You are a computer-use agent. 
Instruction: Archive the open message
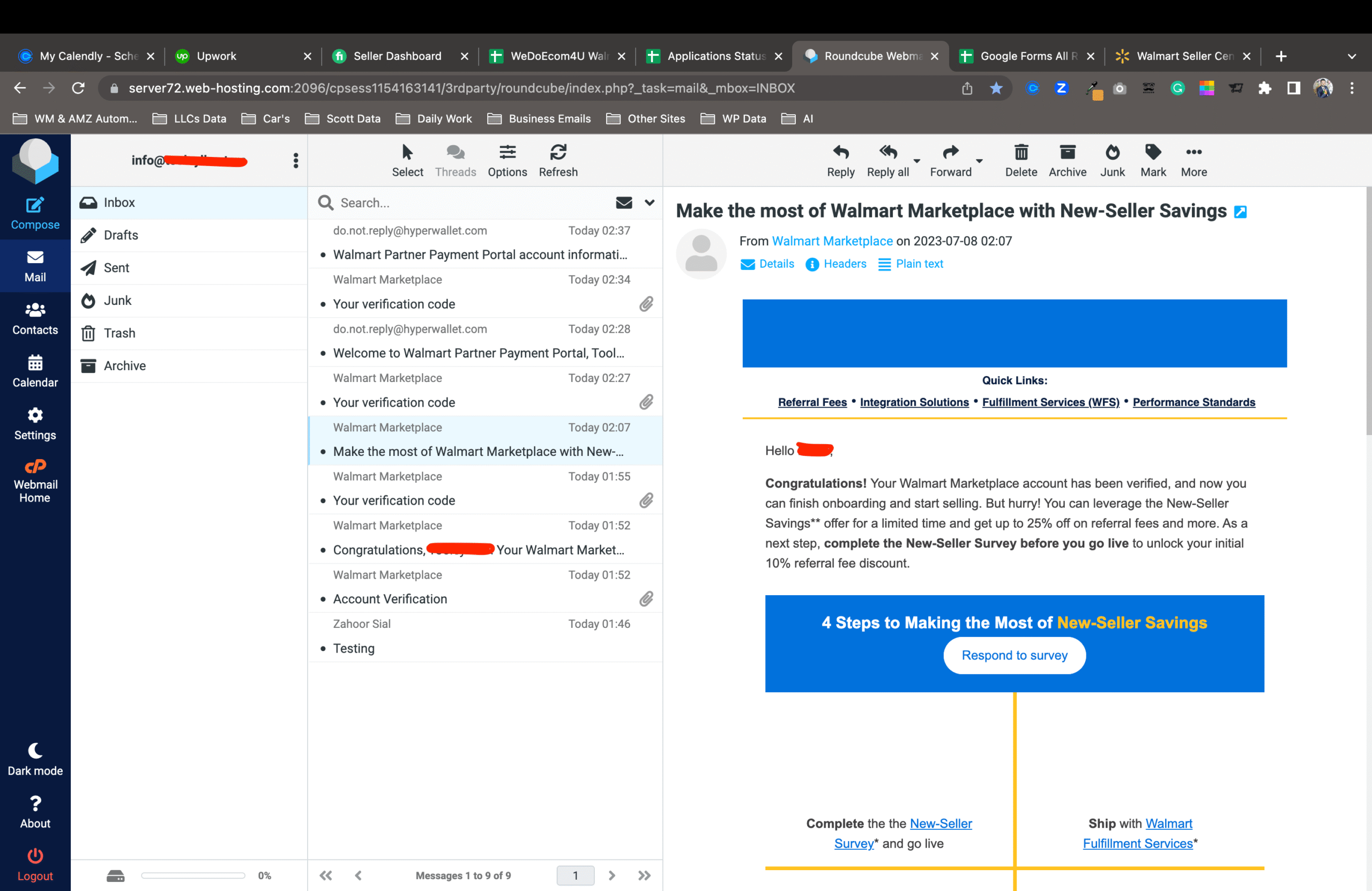coord(1067,153)
